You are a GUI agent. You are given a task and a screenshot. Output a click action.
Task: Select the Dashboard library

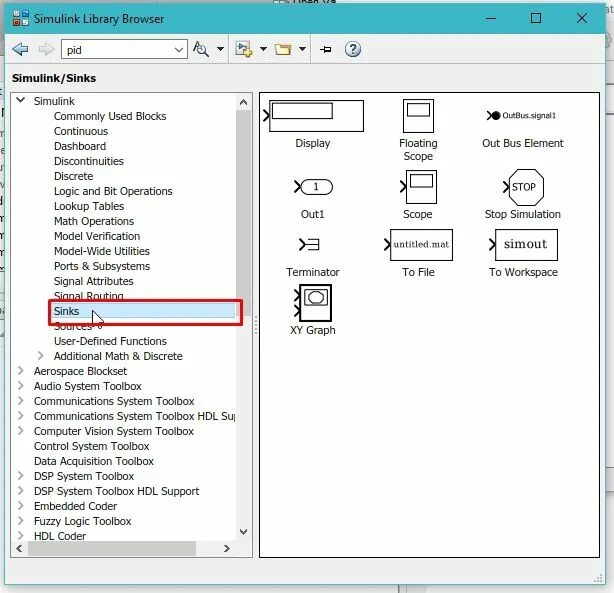[80, 146]
